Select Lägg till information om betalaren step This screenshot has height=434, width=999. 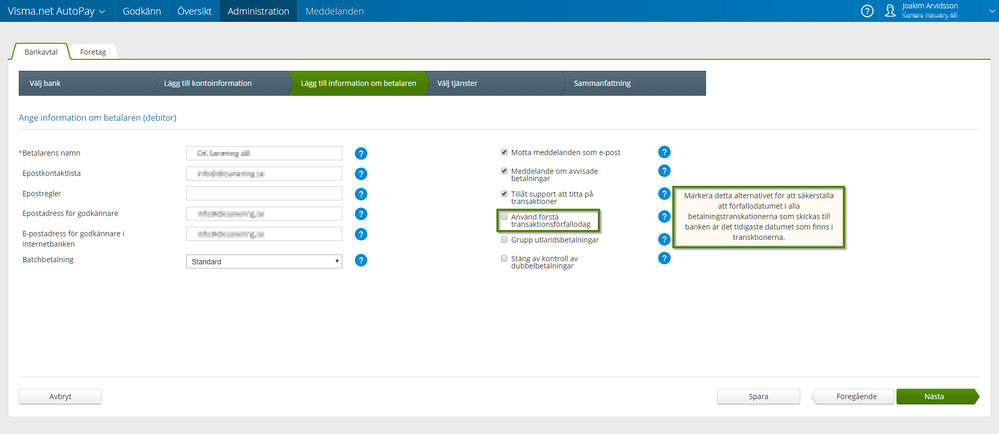tap(358, 83)
